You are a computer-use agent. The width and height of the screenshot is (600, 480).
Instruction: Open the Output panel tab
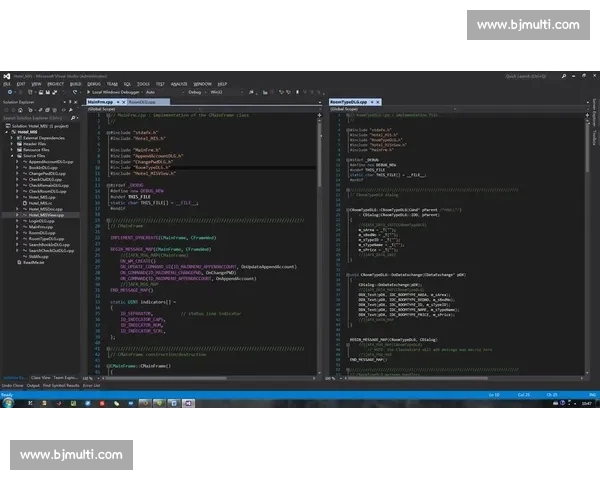(33, 386)
